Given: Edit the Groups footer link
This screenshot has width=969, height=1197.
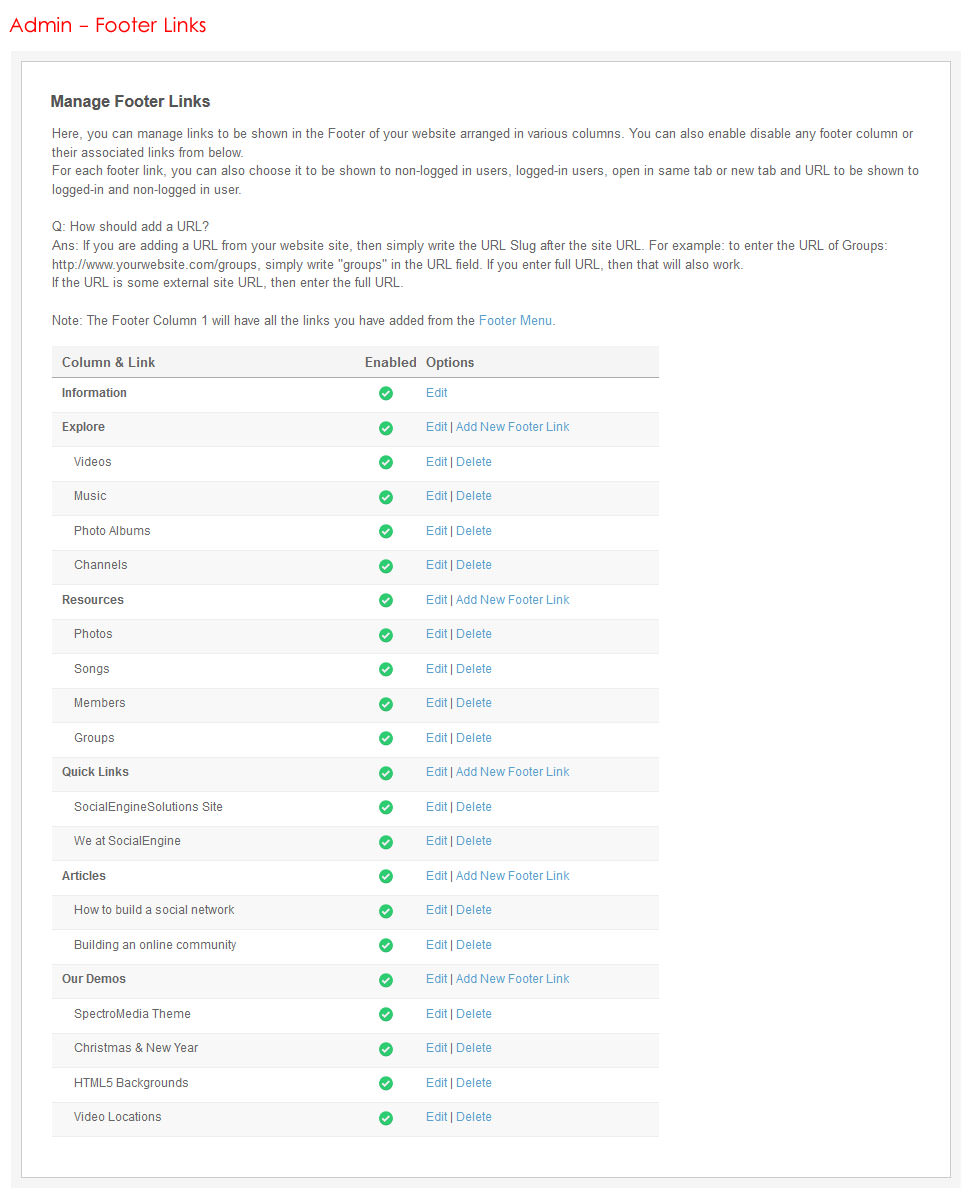Looking at the screenshot, I should [436, 738].
